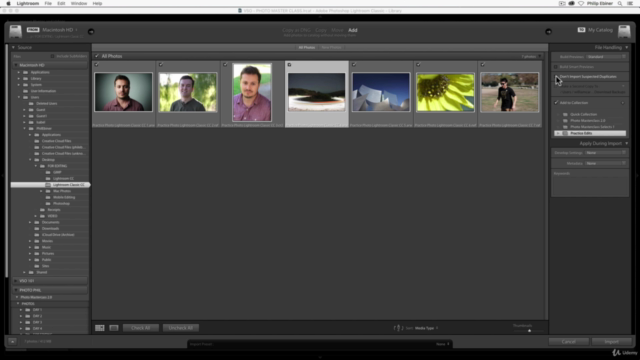Select the Receipts folder icon
This screenshot has width=640, height=360.
pyautogui.click(x=42, y=210)
